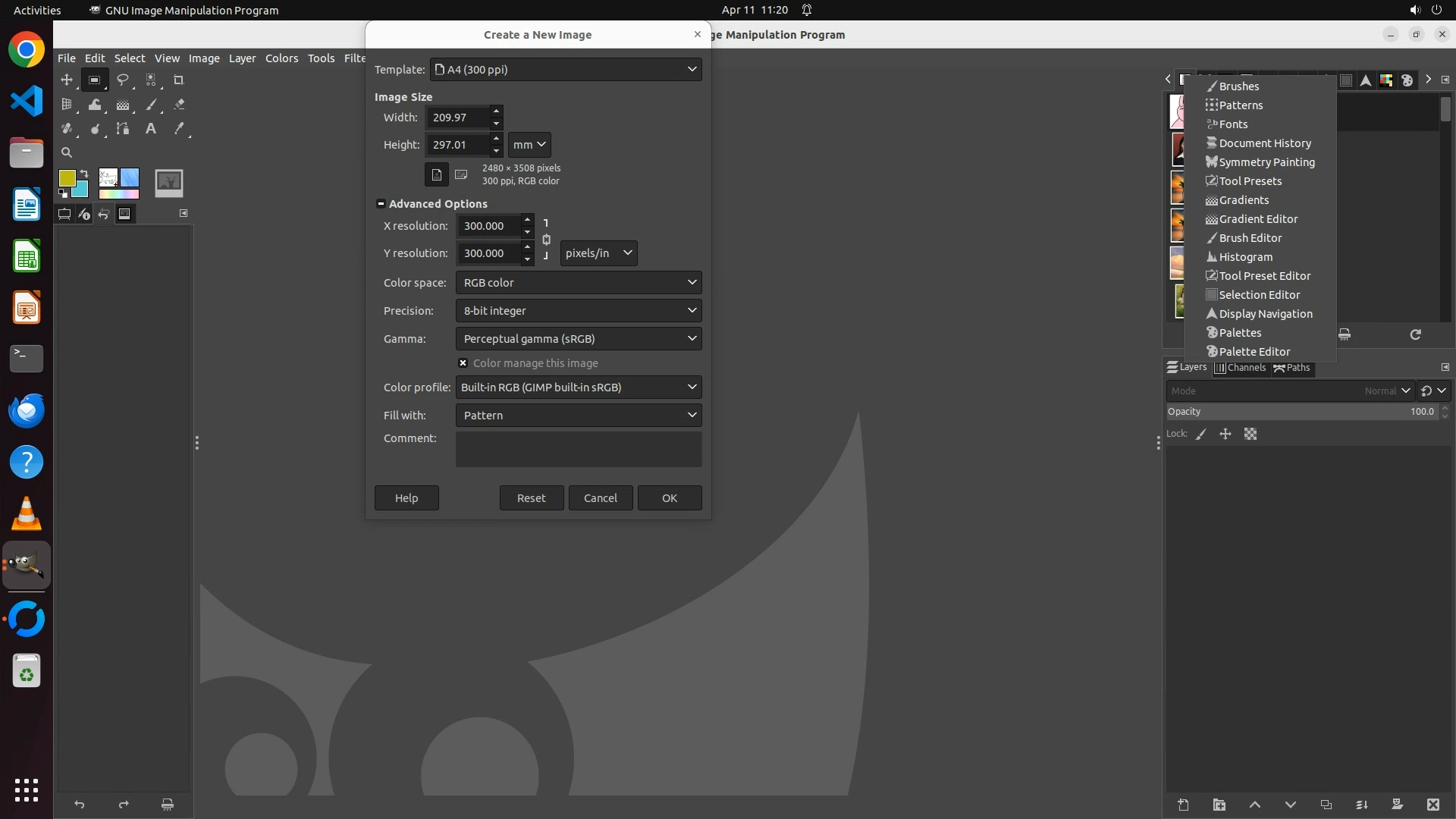
Task: Collapse the Advanced Options expander
Action: (x=381, y=204)
